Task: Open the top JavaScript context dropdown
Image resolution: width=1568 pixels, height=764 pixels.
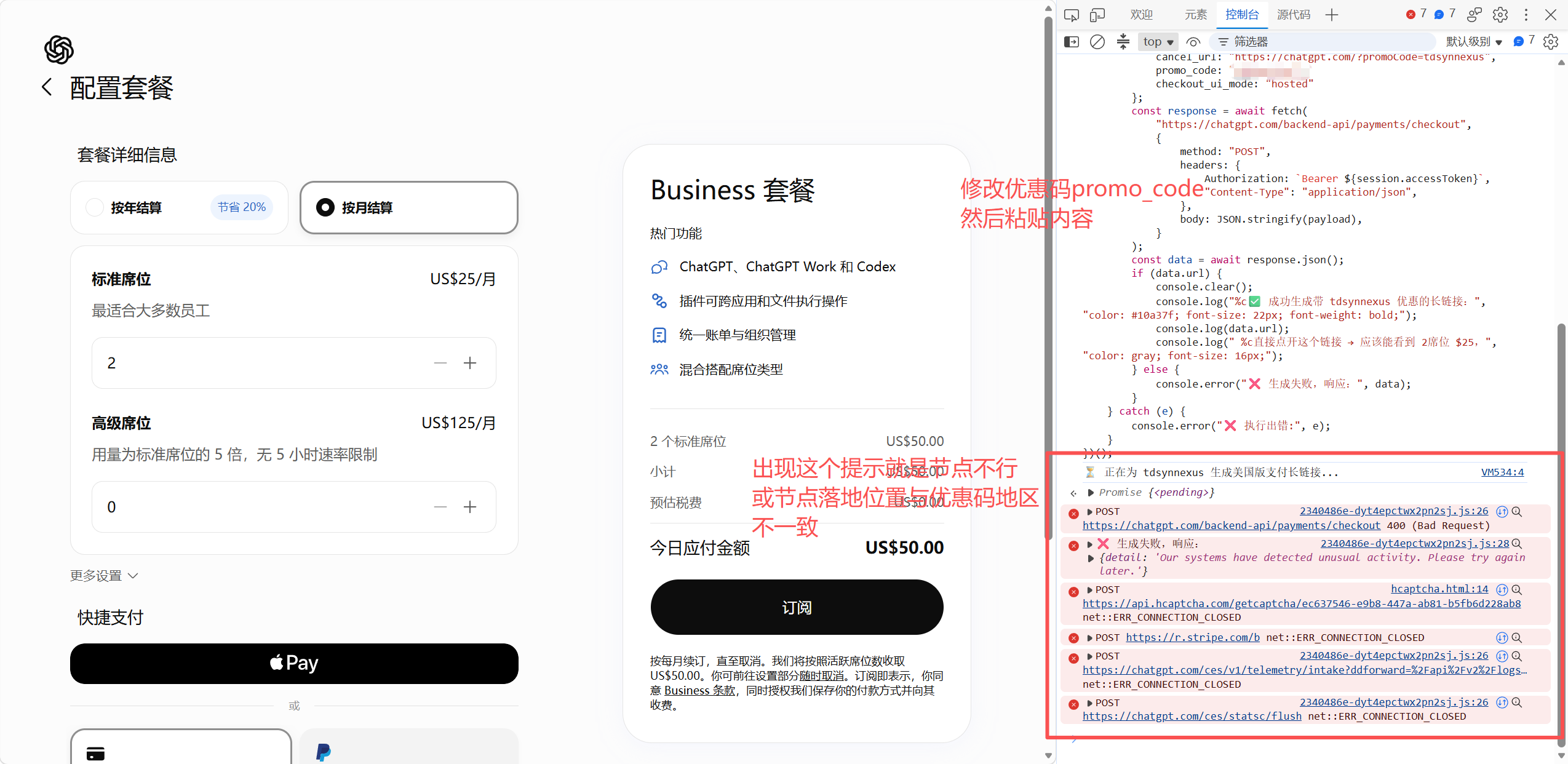Action: pos(1158,42)
